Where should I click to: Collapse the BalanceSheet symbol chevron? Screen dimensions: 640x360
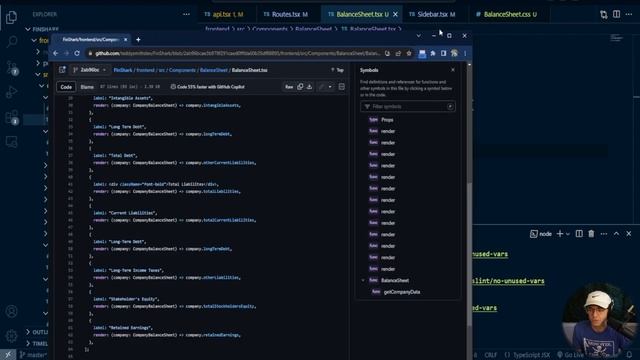pyautogui.click(x=363, y=280)
